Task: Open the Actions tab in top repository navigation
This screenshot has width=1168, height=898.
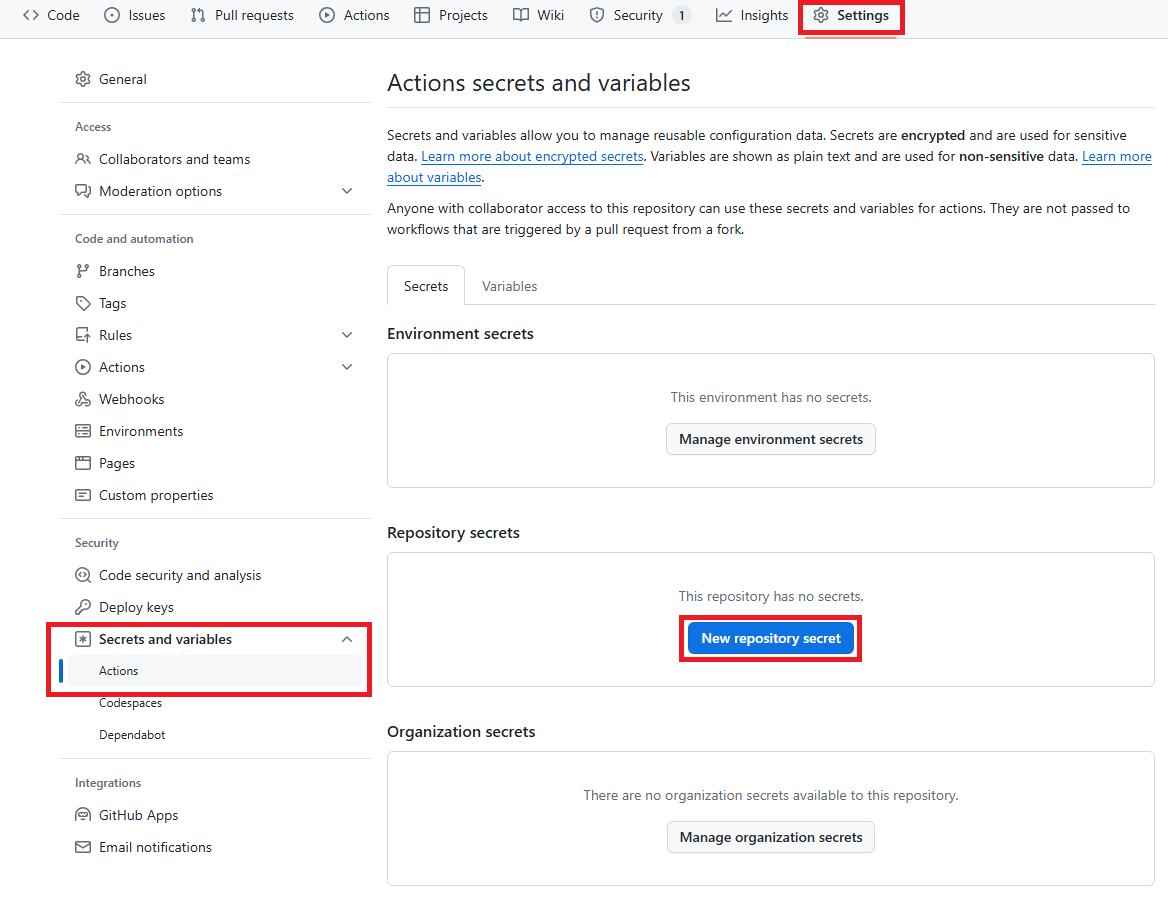Action: (x=354, y=15)
